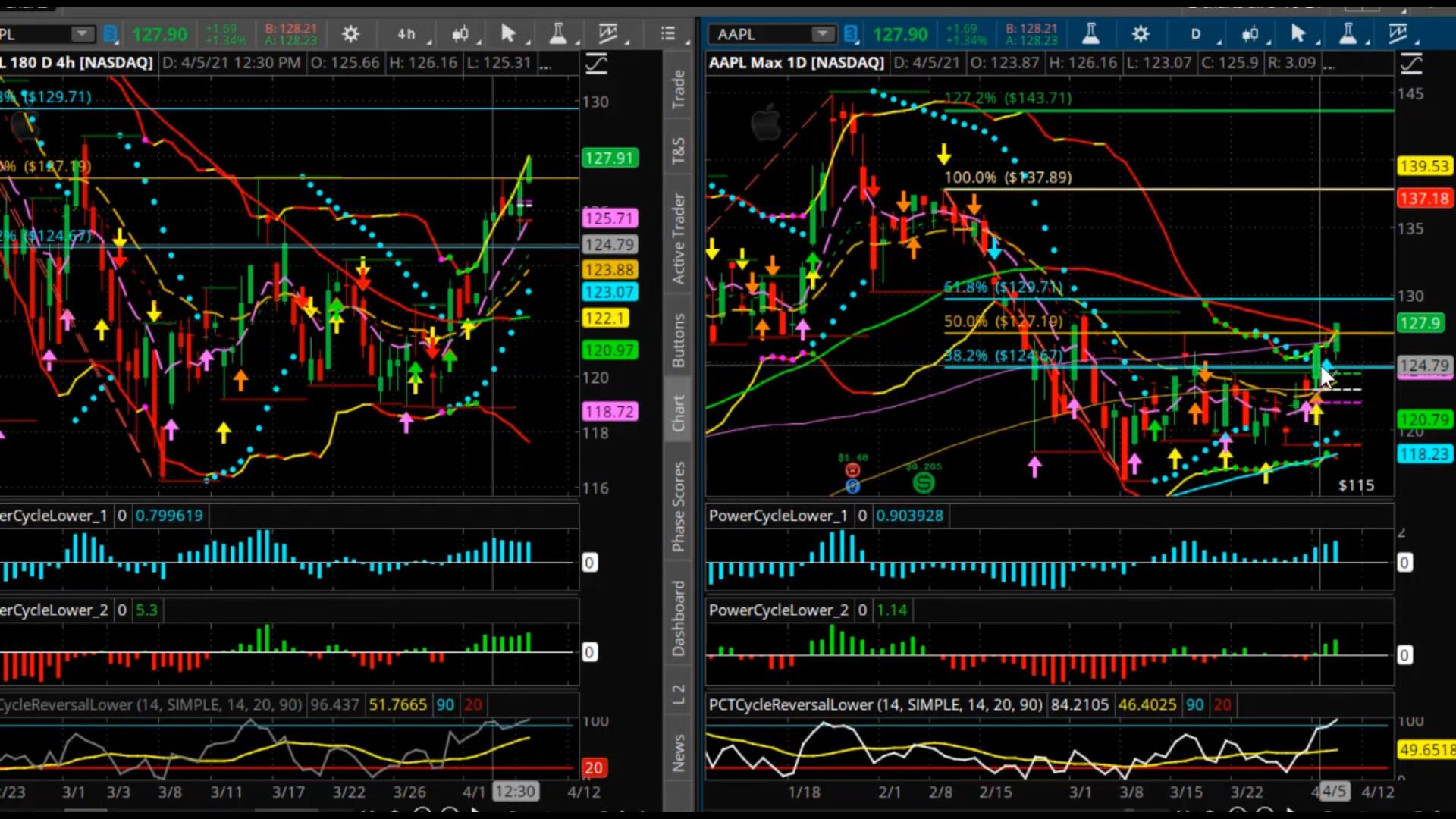Toggle drawing set icon on right chart header
This screenshot has height=819, width=1456.
tap(1411, 64)
